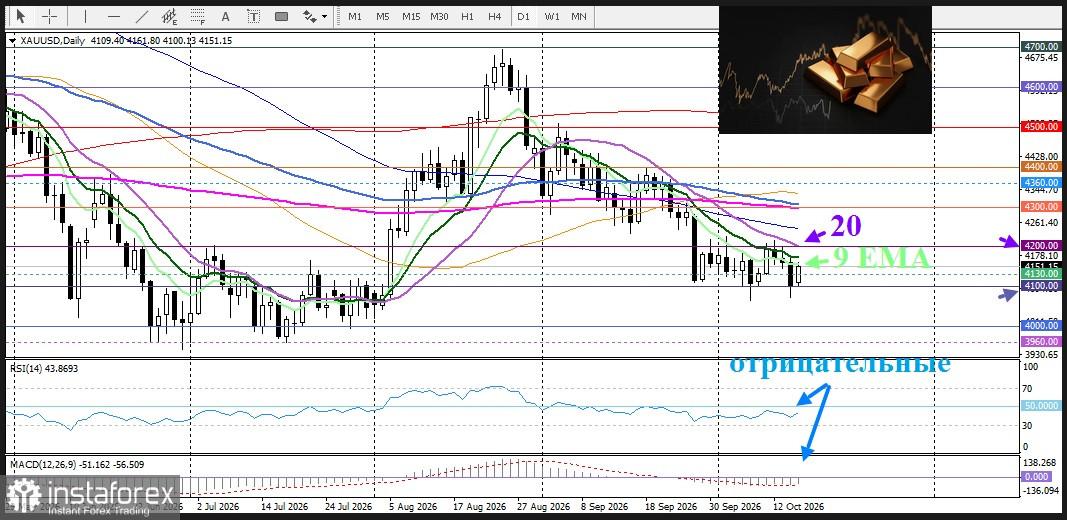This screenshot has width=1067, height=520.
Task: Select the Fibonacci Retracement tool
Action: pos(198,16)
